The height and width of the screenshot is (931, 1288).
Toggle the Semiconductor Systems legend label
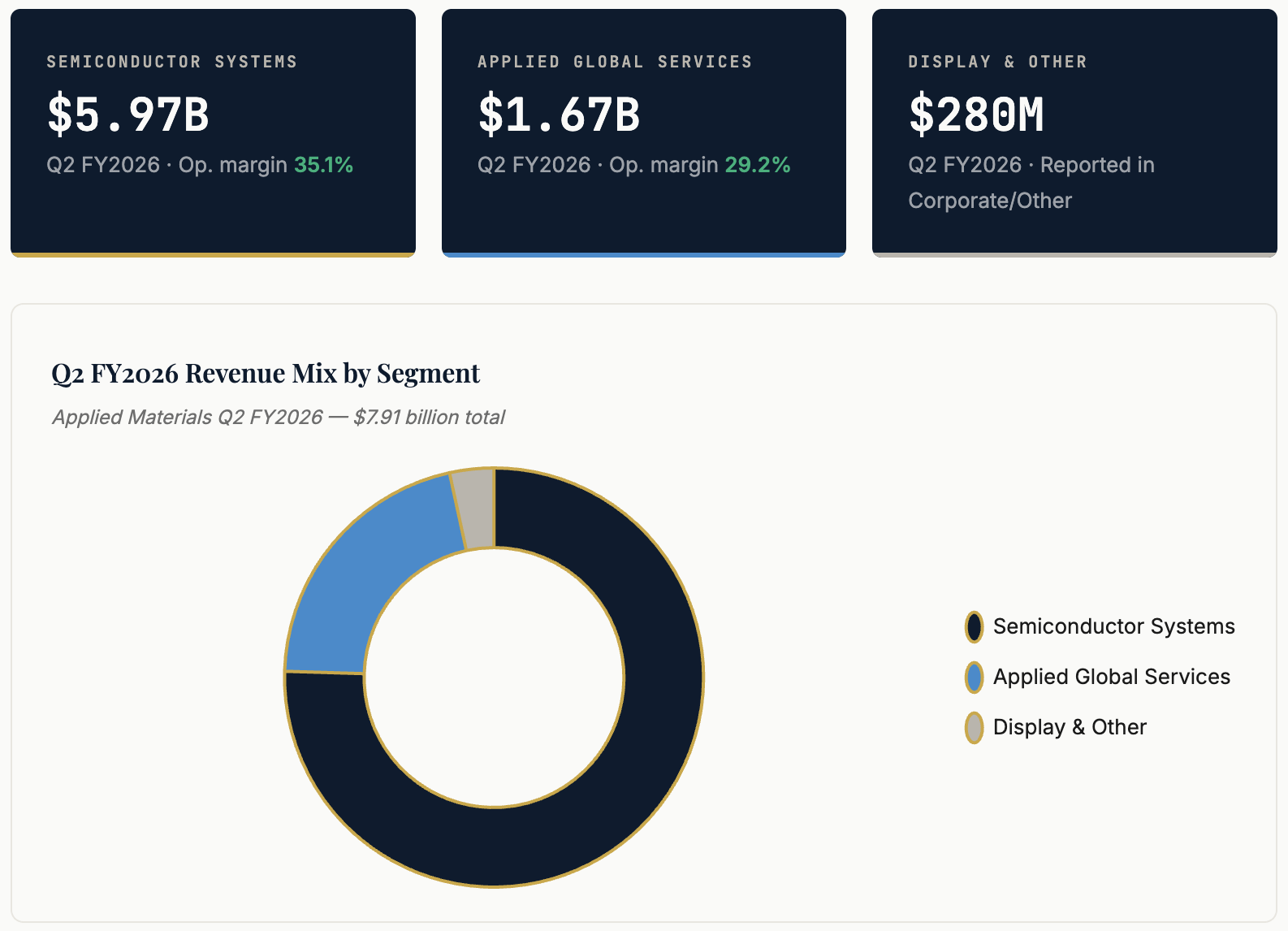pyautogui.click(x=1113, y=626)
